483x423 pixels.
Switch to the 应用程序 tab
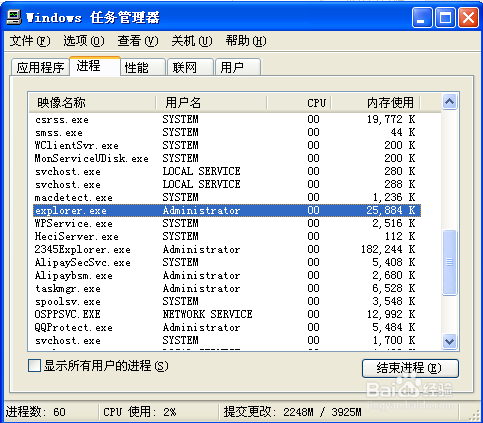click(x=40, y=68)
